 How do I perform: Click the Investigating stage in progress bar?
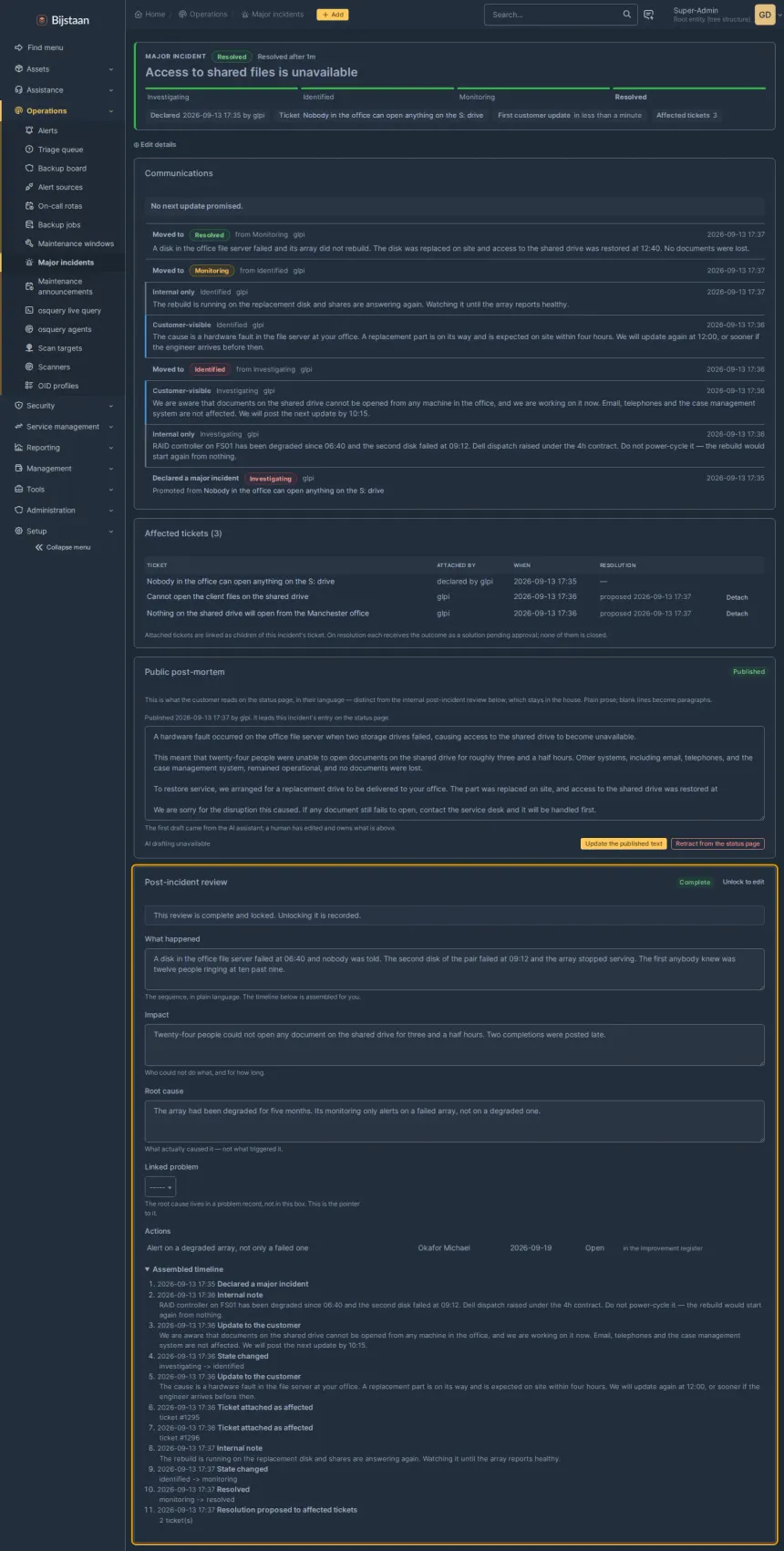pos(222,94)
